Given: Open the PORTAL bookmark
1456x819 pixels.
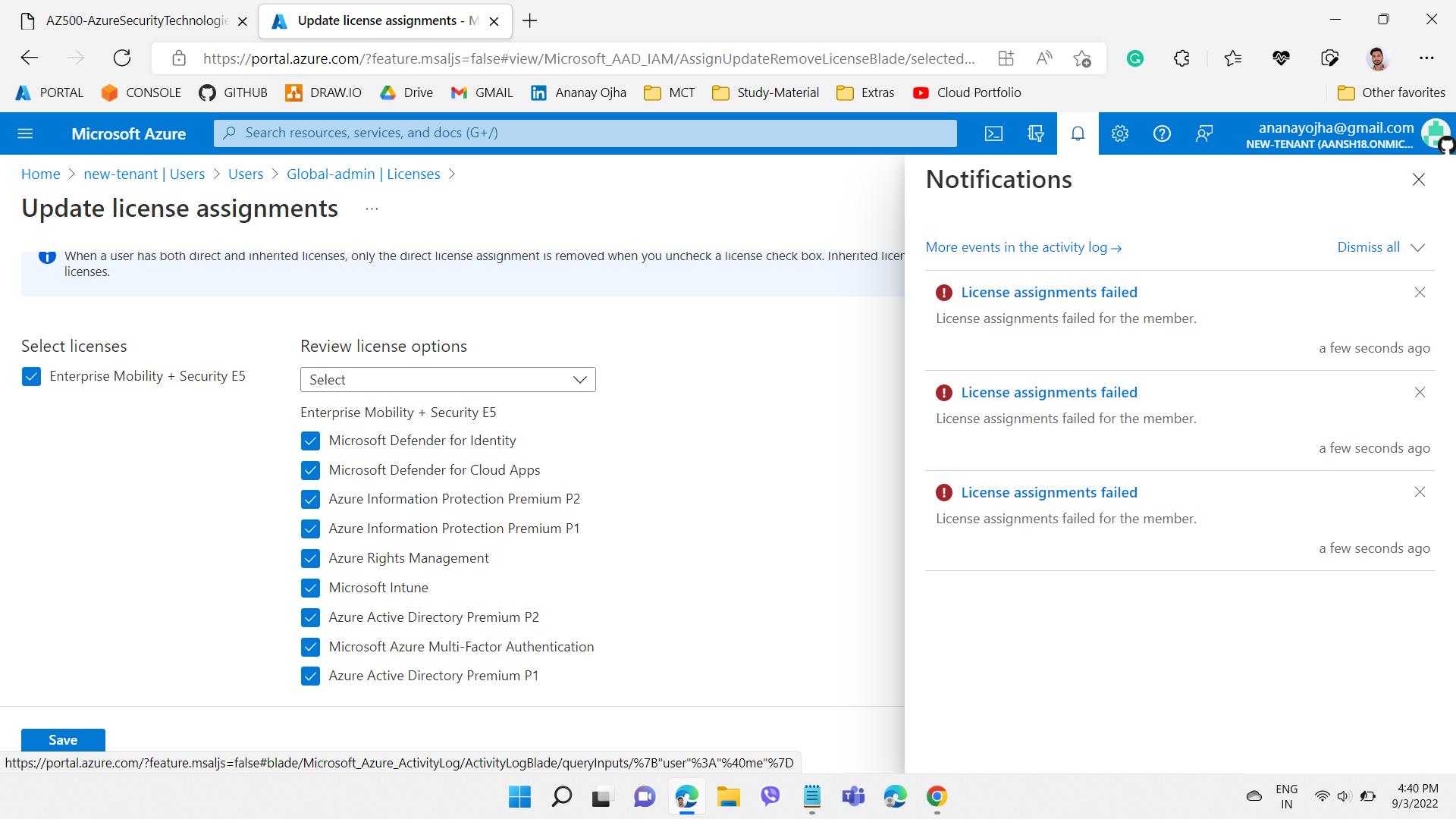Looking at the screenshot, I should (50, 93).
